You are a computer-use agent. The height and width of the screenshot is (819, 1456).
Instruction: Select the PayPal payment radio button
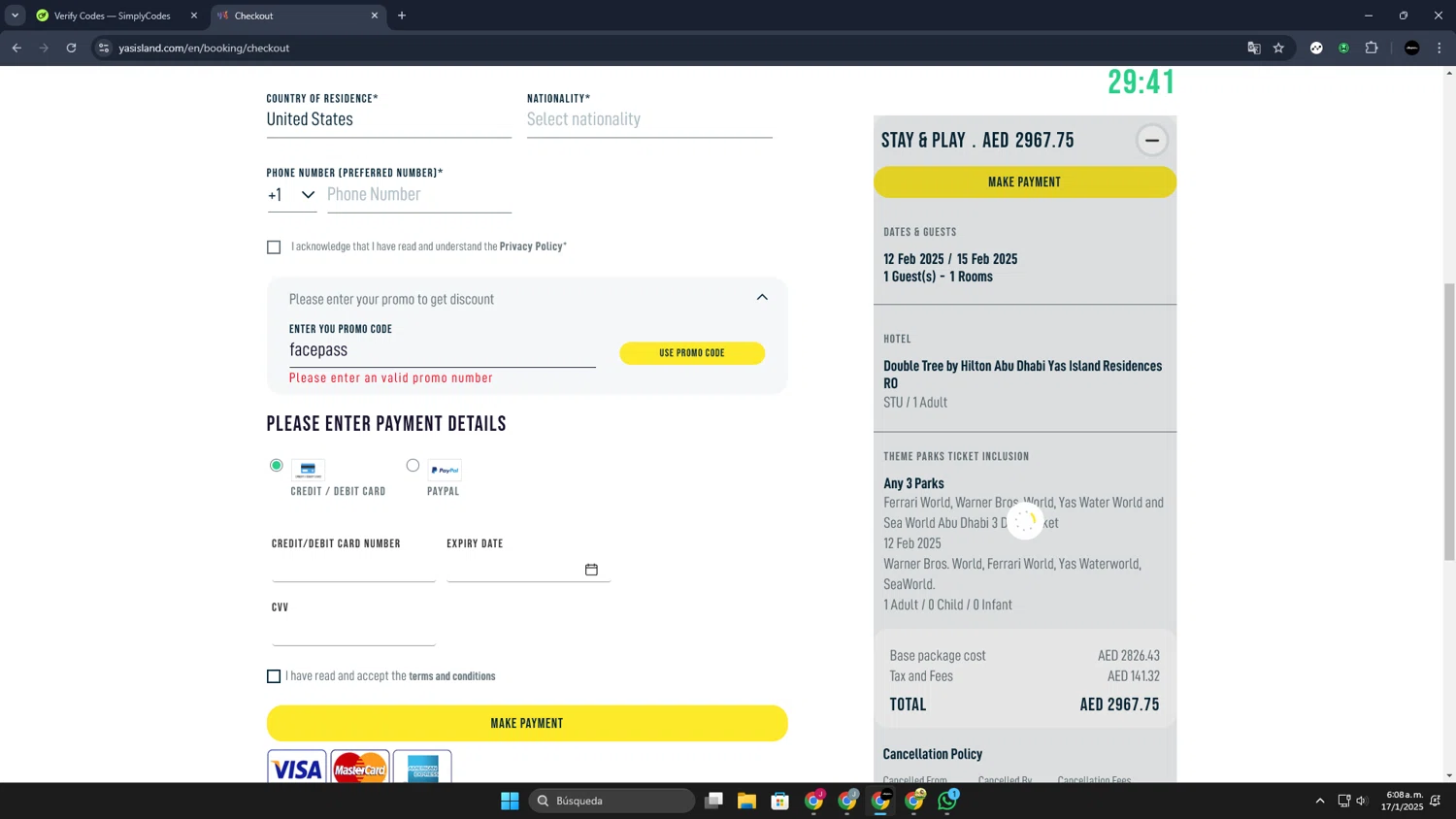click(x=413, y=466)
